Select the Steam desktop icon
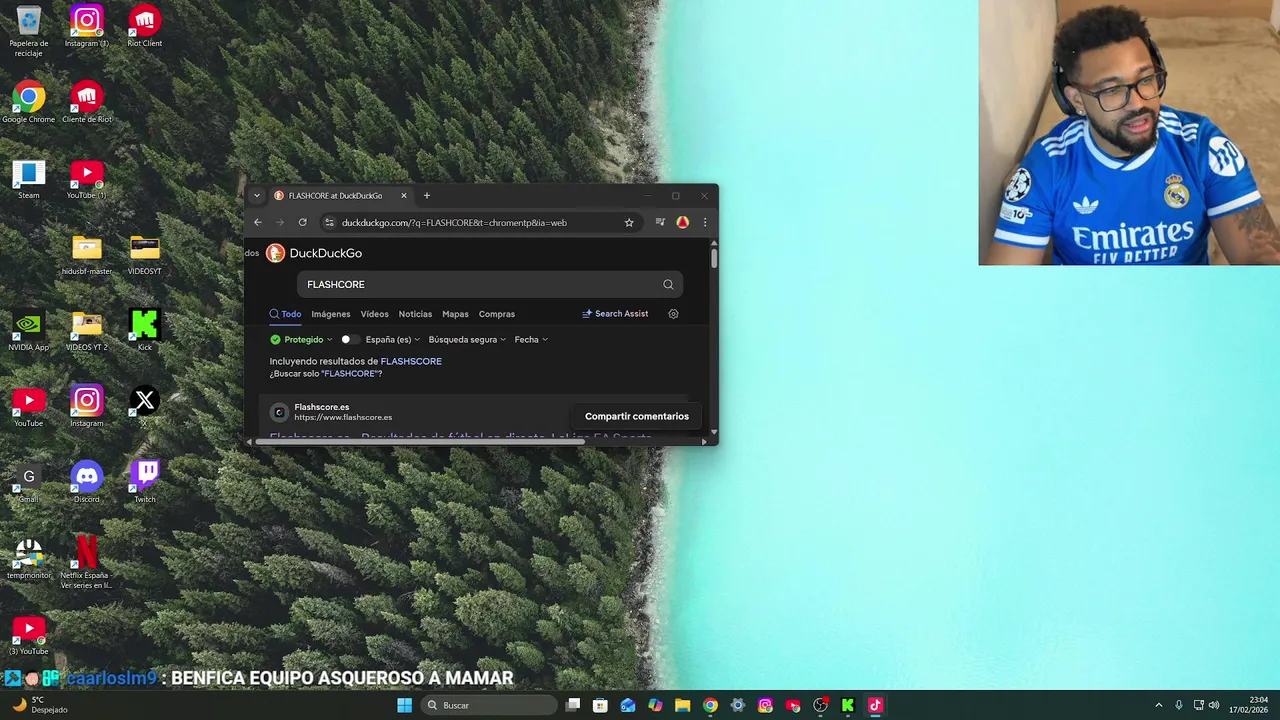 point(29,178)
